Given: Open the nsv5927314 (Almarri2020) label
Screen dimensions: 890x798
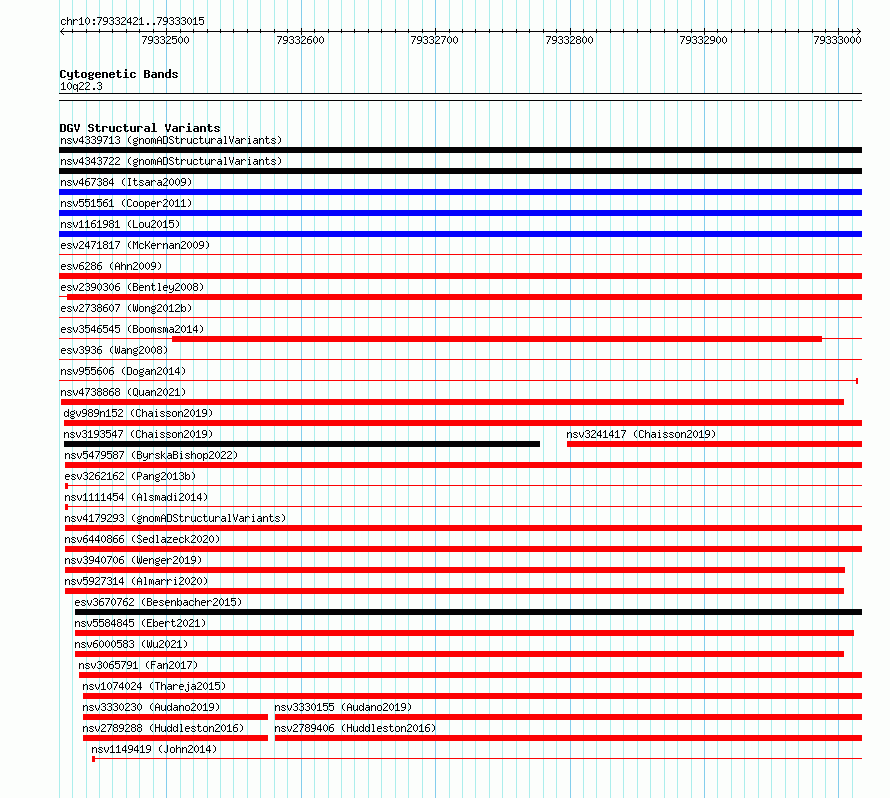Looking at the screenshot, I should click(x=136, y=581).
